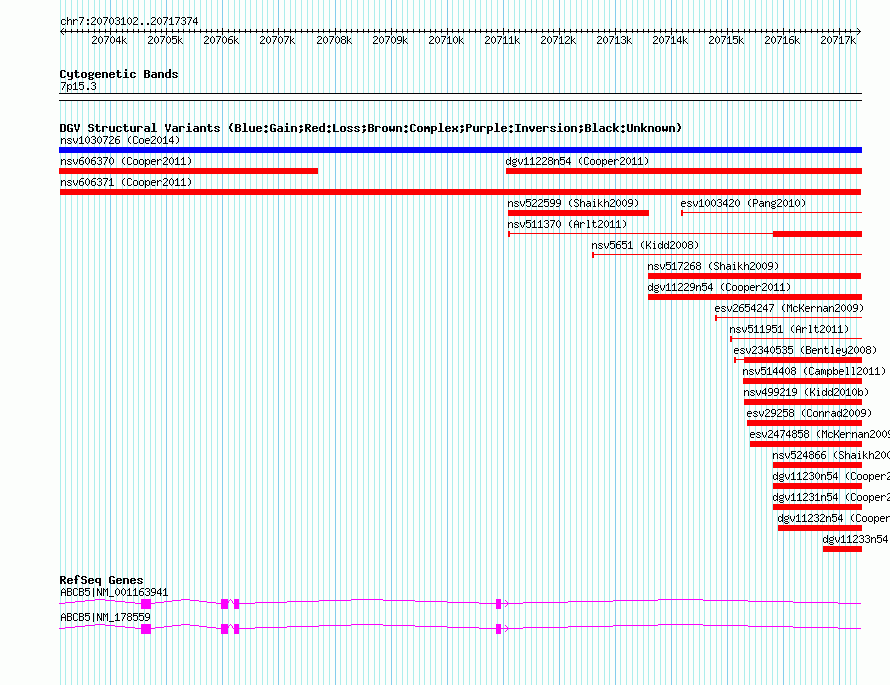Click nsv511951 (Arlt2011) variant label

pos(789,329)
